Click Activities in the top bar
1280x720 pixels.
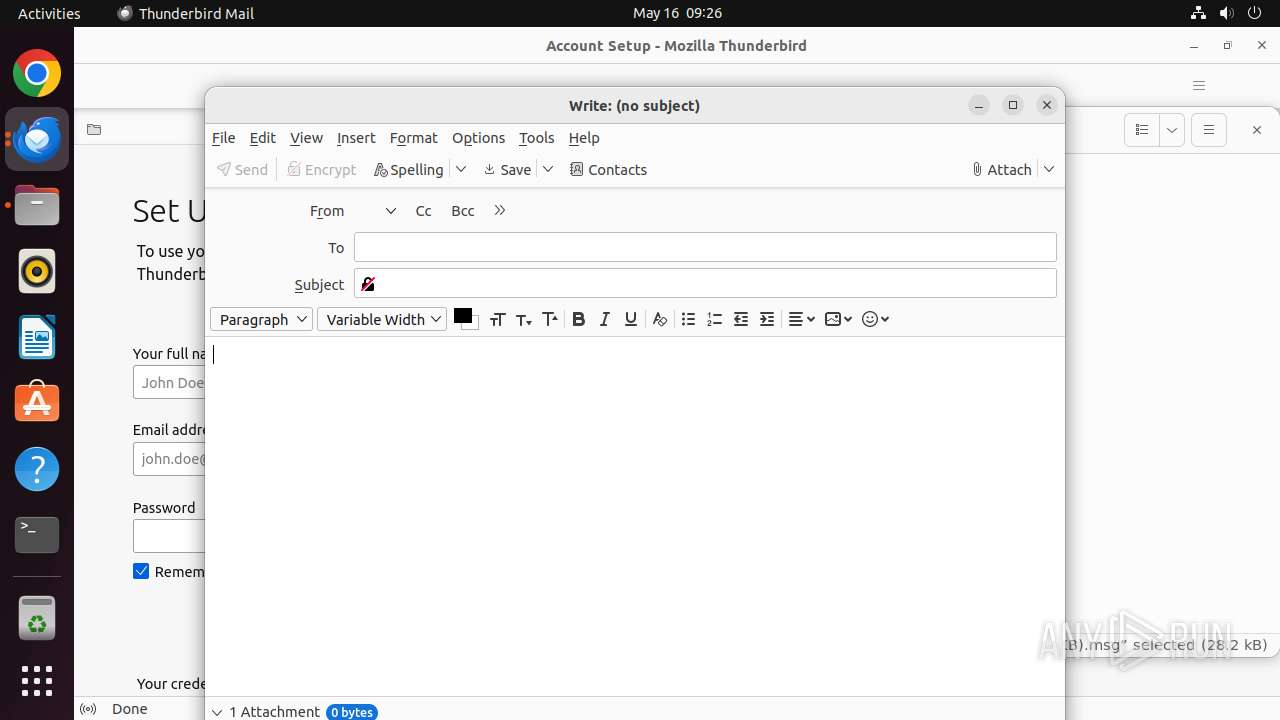pos(49,13)
